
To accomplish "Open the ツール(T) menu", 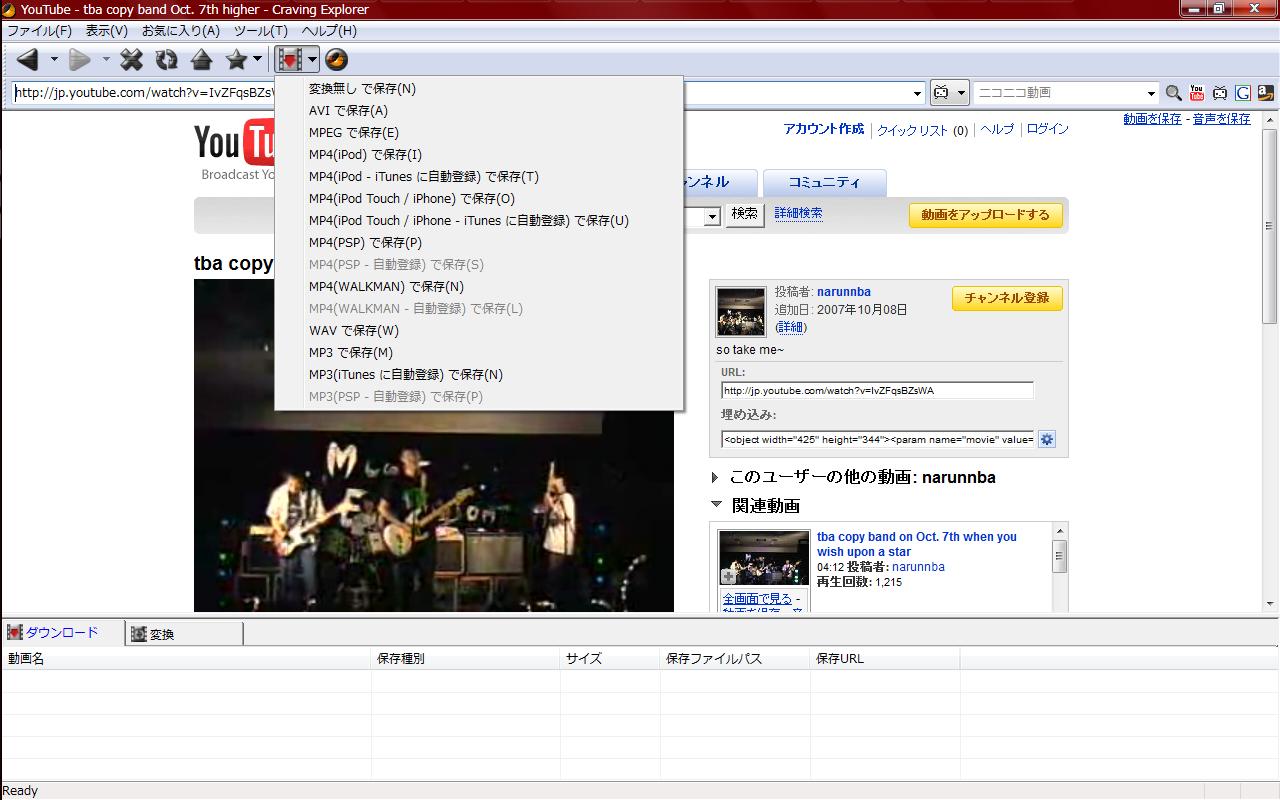I will (x=260, y=31).
